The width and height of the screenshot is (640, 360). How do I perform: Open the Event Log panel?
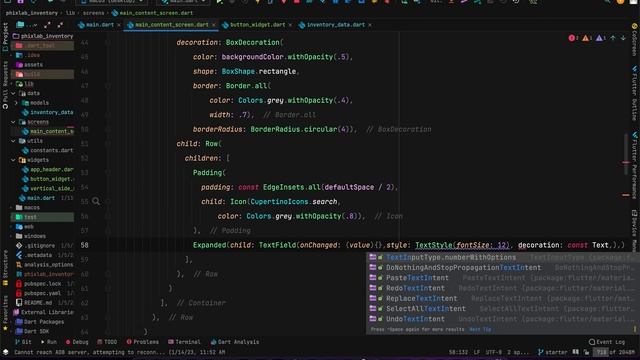coord(607,342)
